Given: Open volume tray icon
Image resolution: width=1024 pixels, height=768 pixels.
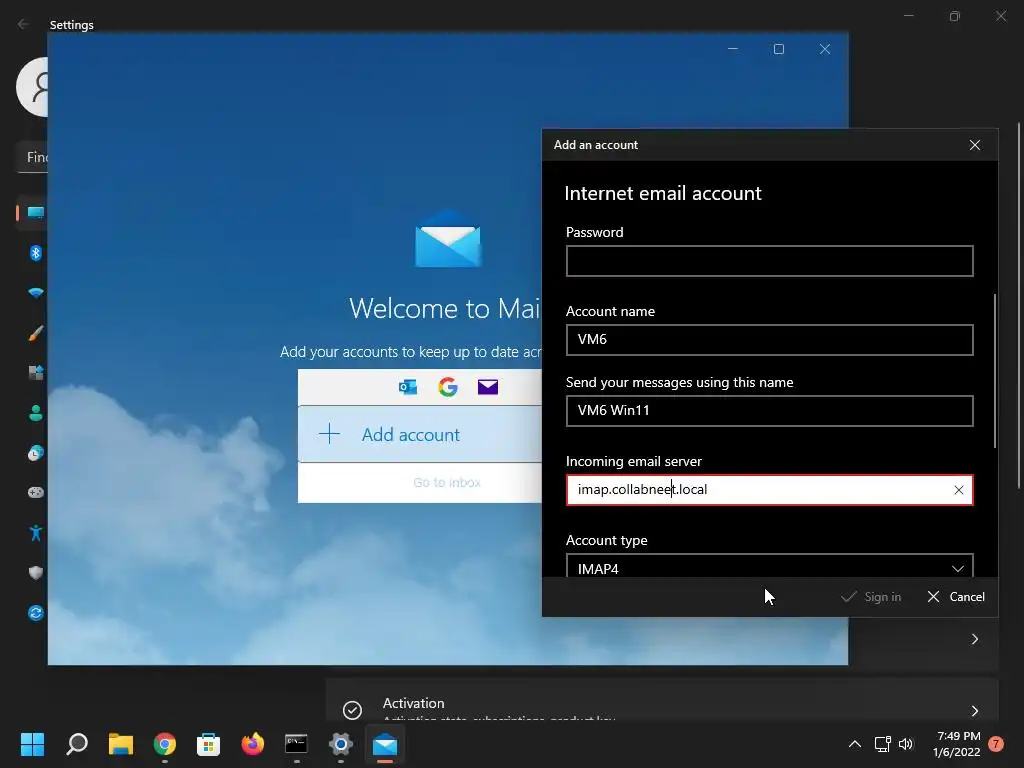Looking at the screenshot, I should click(906, 744).
